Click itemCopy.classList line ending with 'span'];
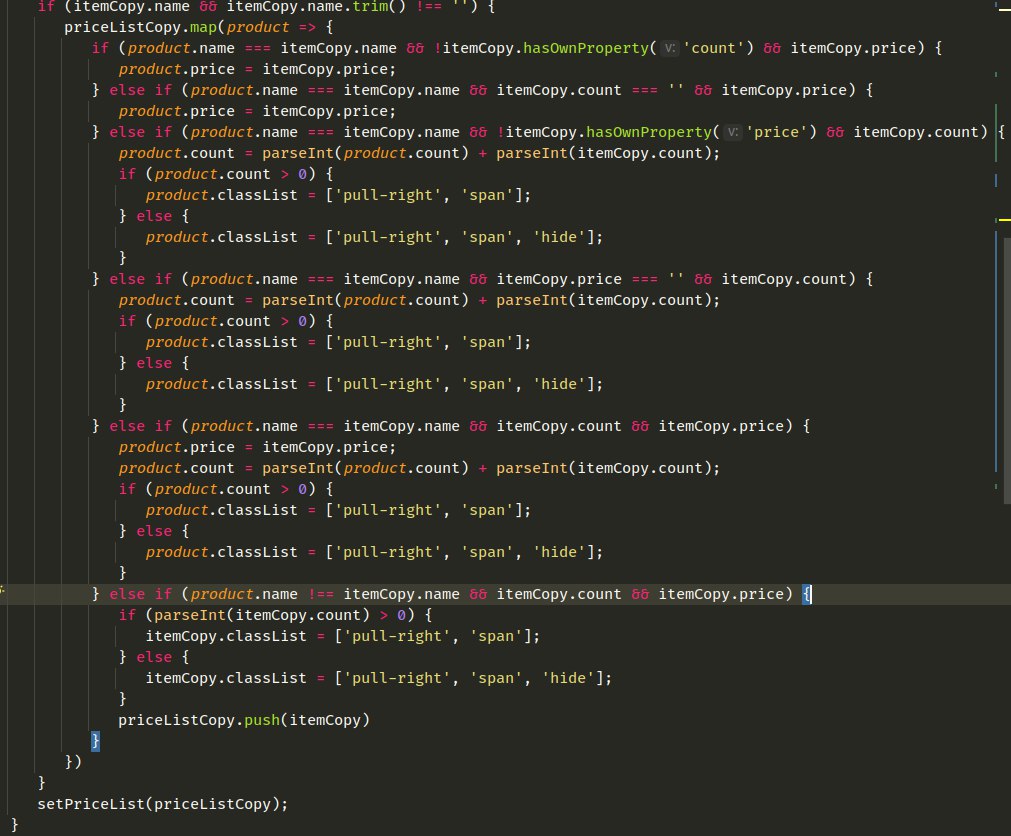This screenshot has width=1011, height=836. 342,636
